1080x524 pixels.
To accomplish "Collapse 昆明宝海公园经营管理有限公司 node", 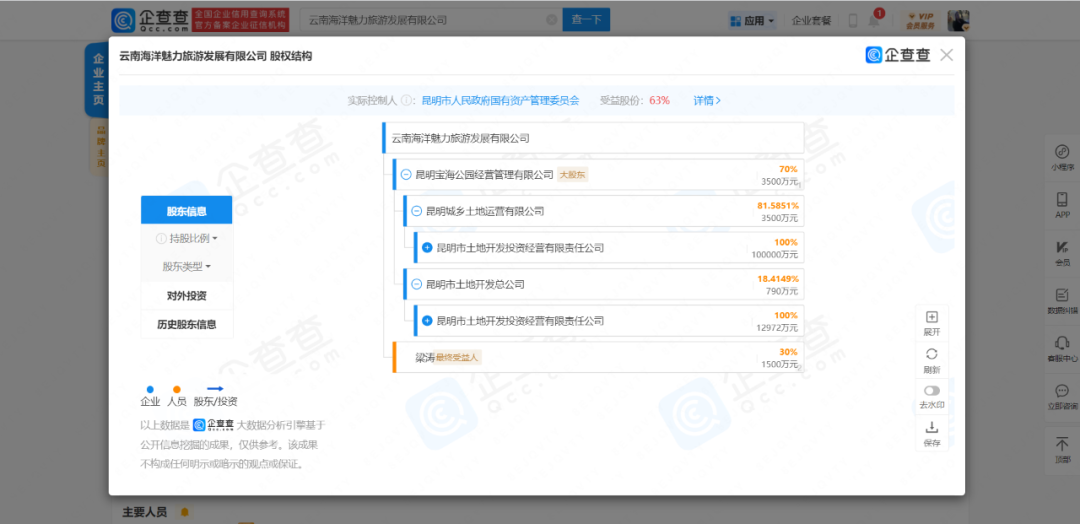I will 405,175.
